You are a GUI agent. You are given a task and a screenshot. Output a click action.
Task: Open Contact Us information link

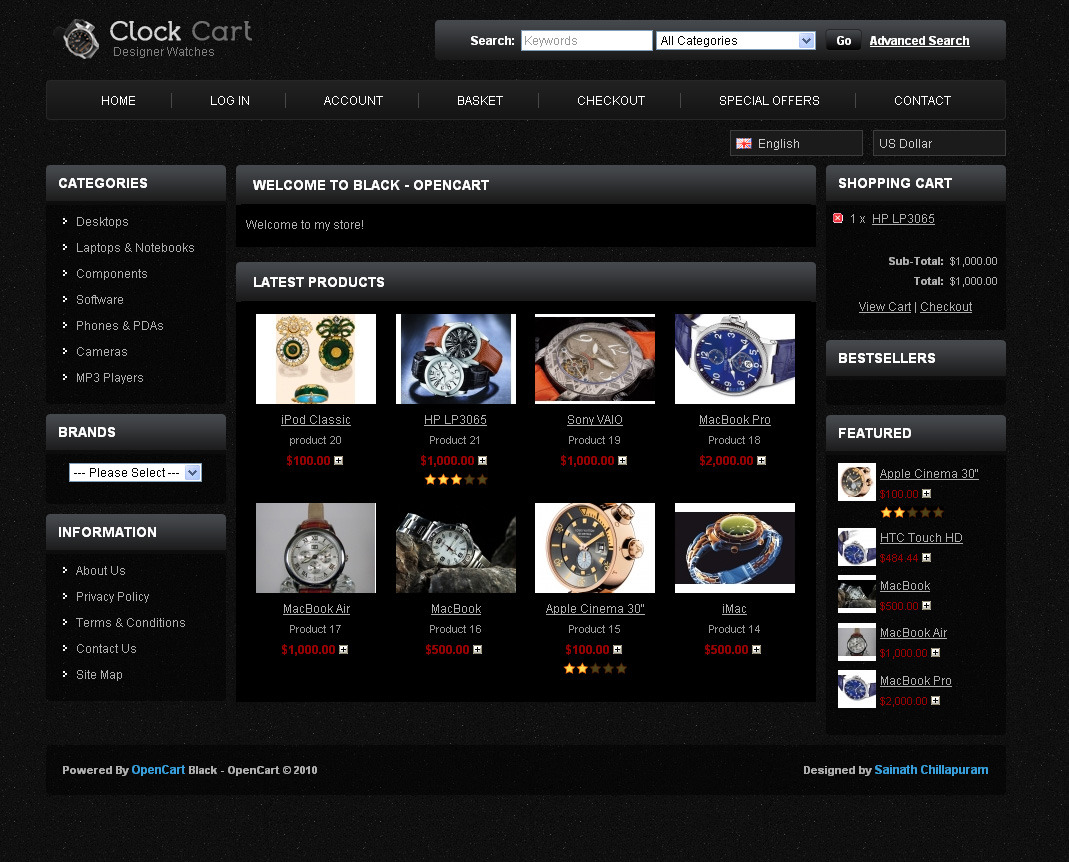pos(106,649)
